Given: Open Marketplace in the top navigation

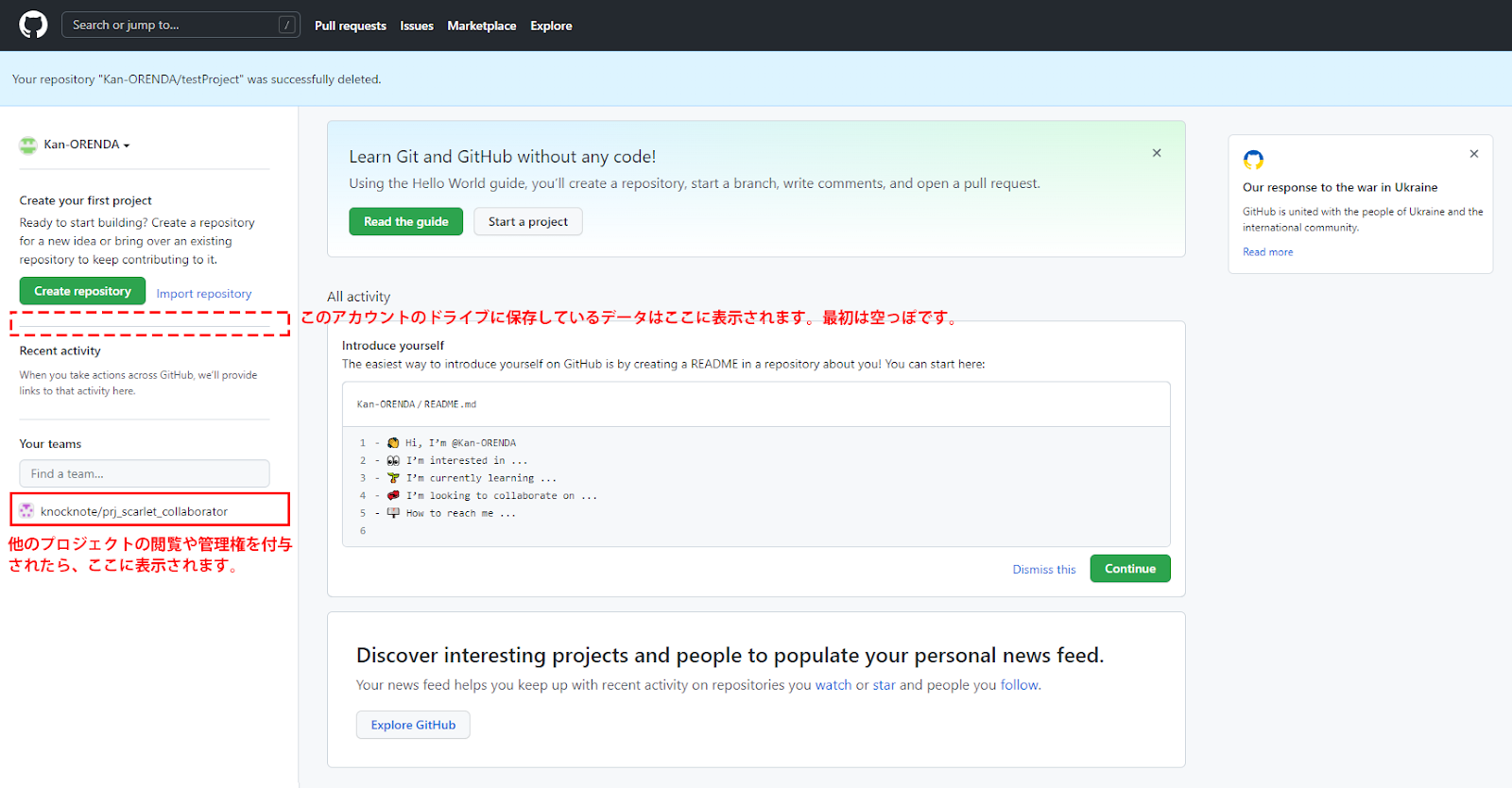Looking at the screenshot, I should [482, 26].
